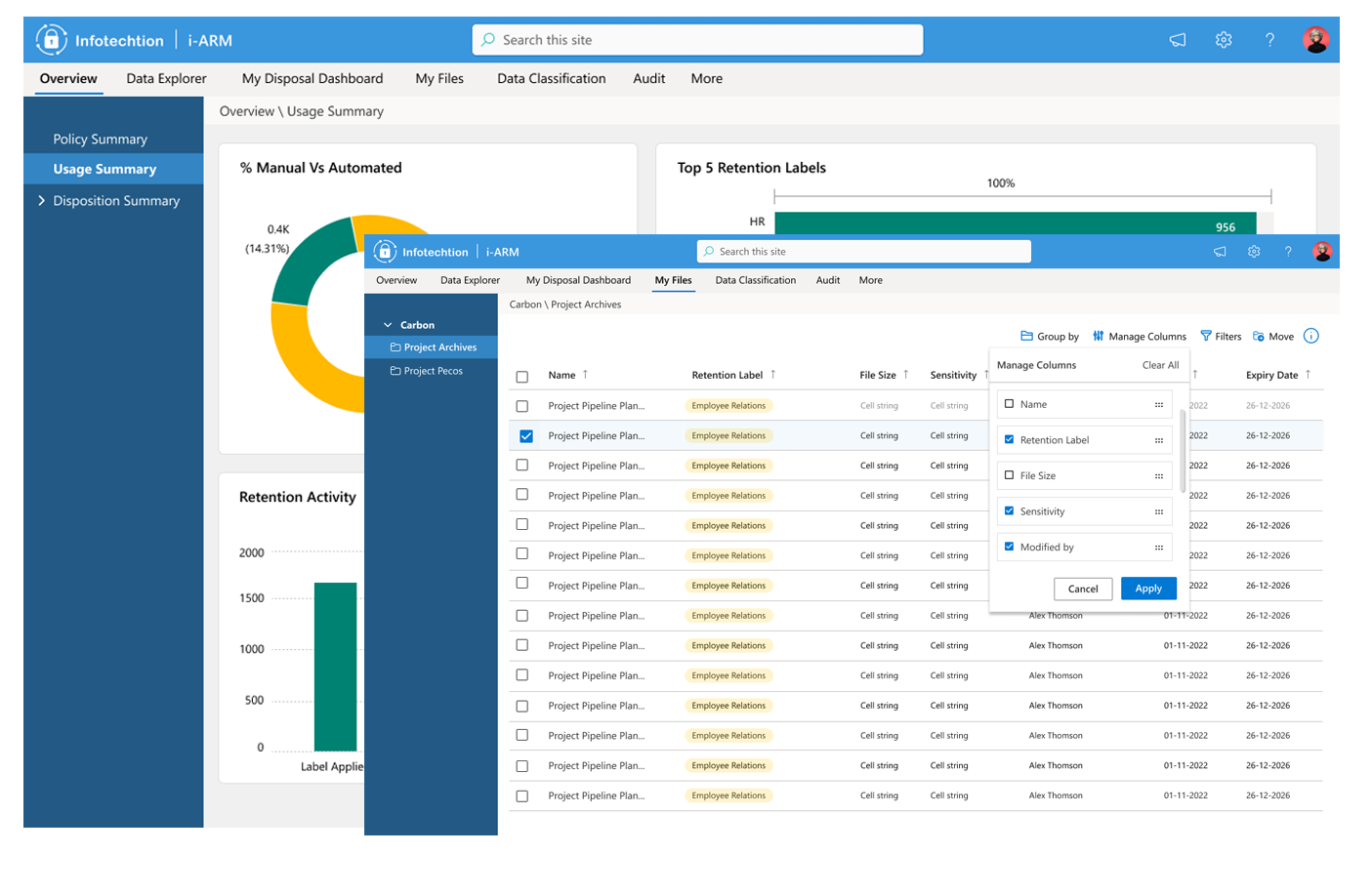Click the Manage Columns panel scrollbar
The height and width of the screenshot is (895, 1372).
tap(1183, 451)
